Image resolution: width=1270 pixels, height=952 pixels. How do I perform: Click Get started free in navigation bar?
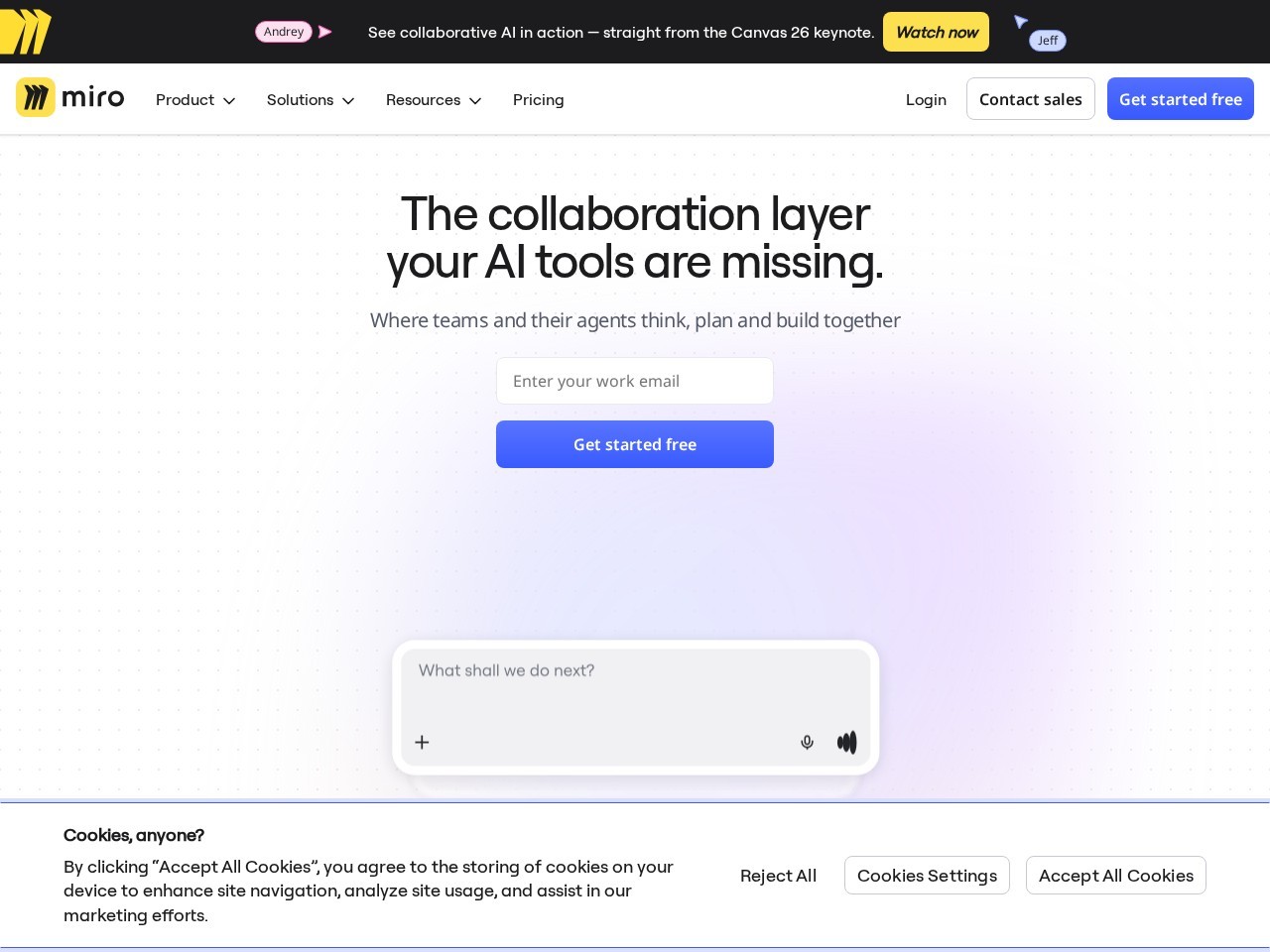[x=1181, y=99]
